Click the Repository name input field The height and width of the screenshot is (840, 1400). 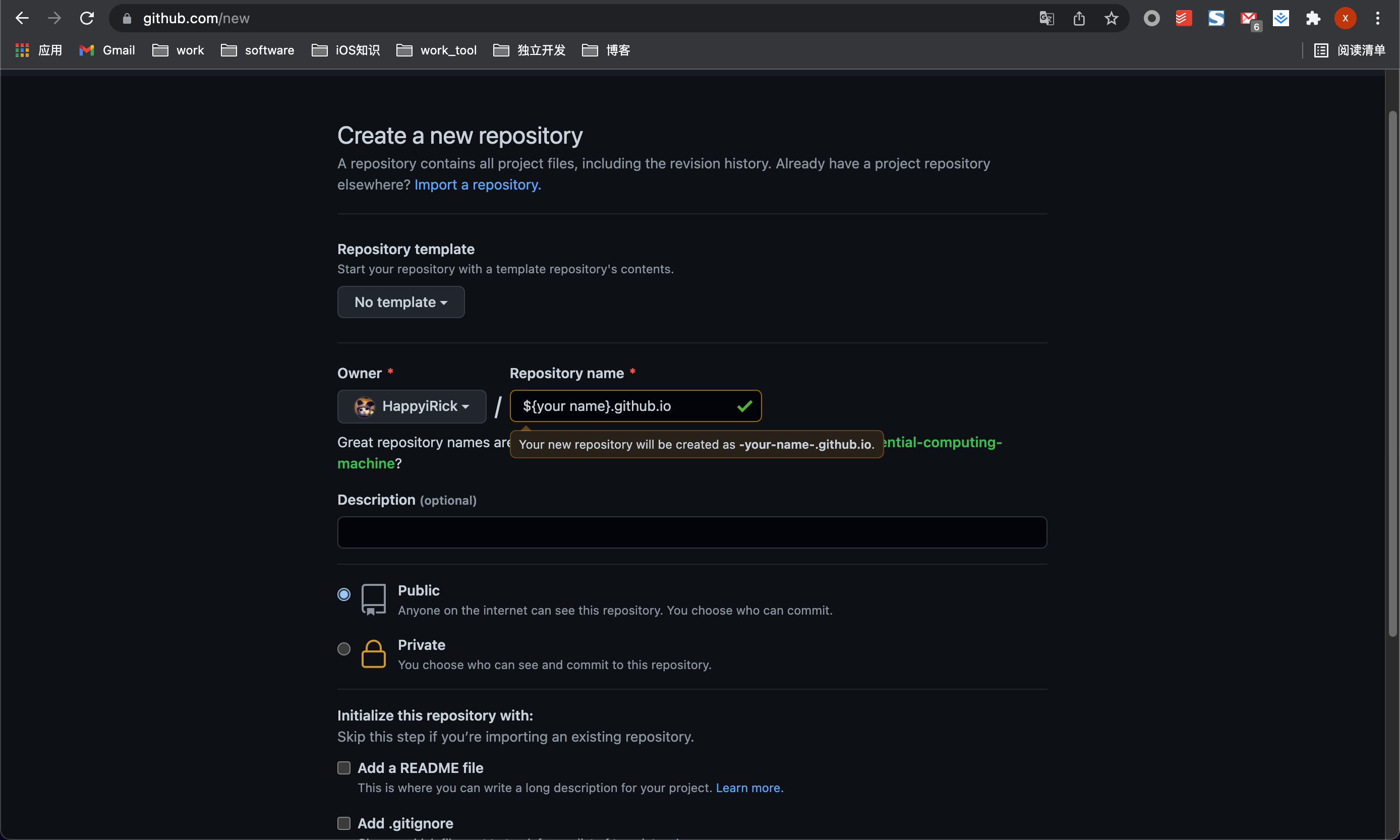636,406
